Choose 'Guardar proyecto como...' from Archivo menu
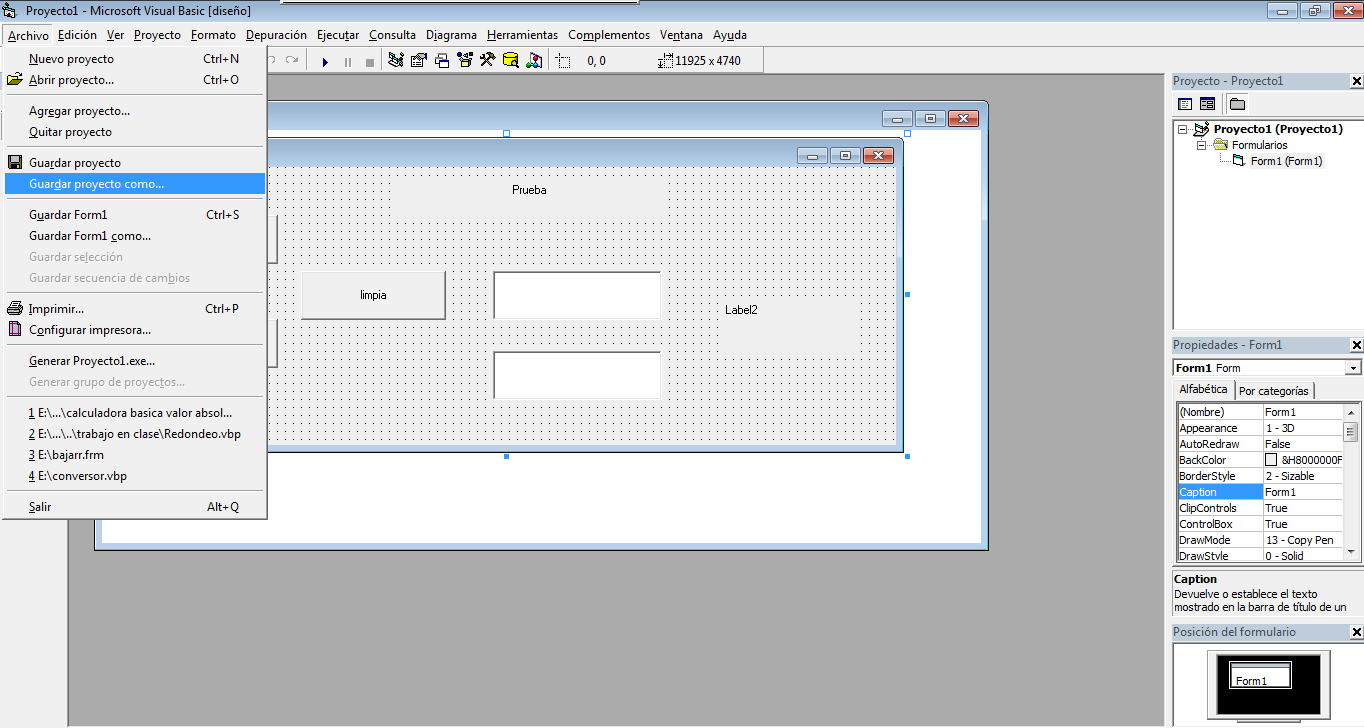 pyautogui.click(x=135, y=184)
